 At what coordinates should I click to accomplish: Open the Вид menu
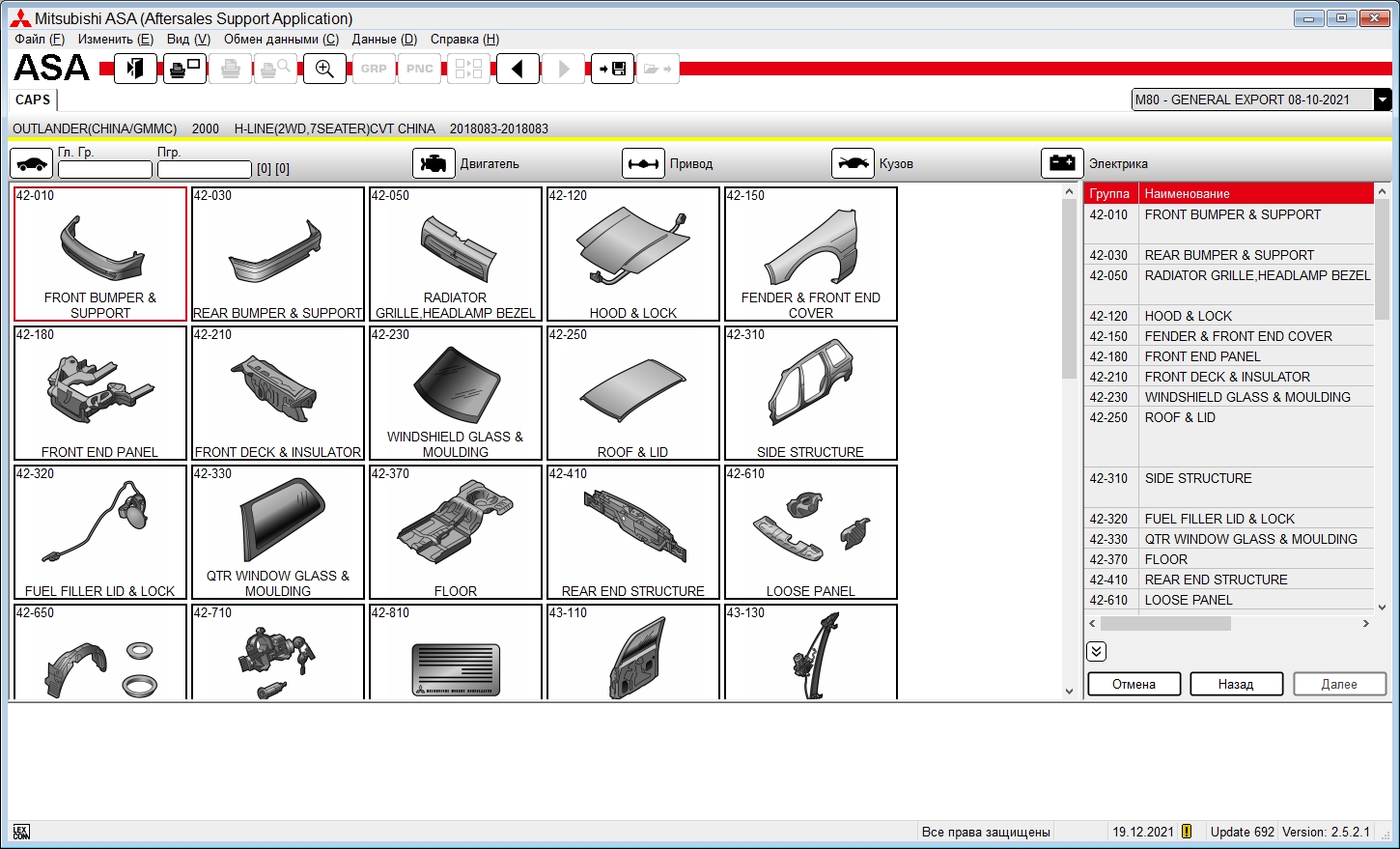coord(188,39)
